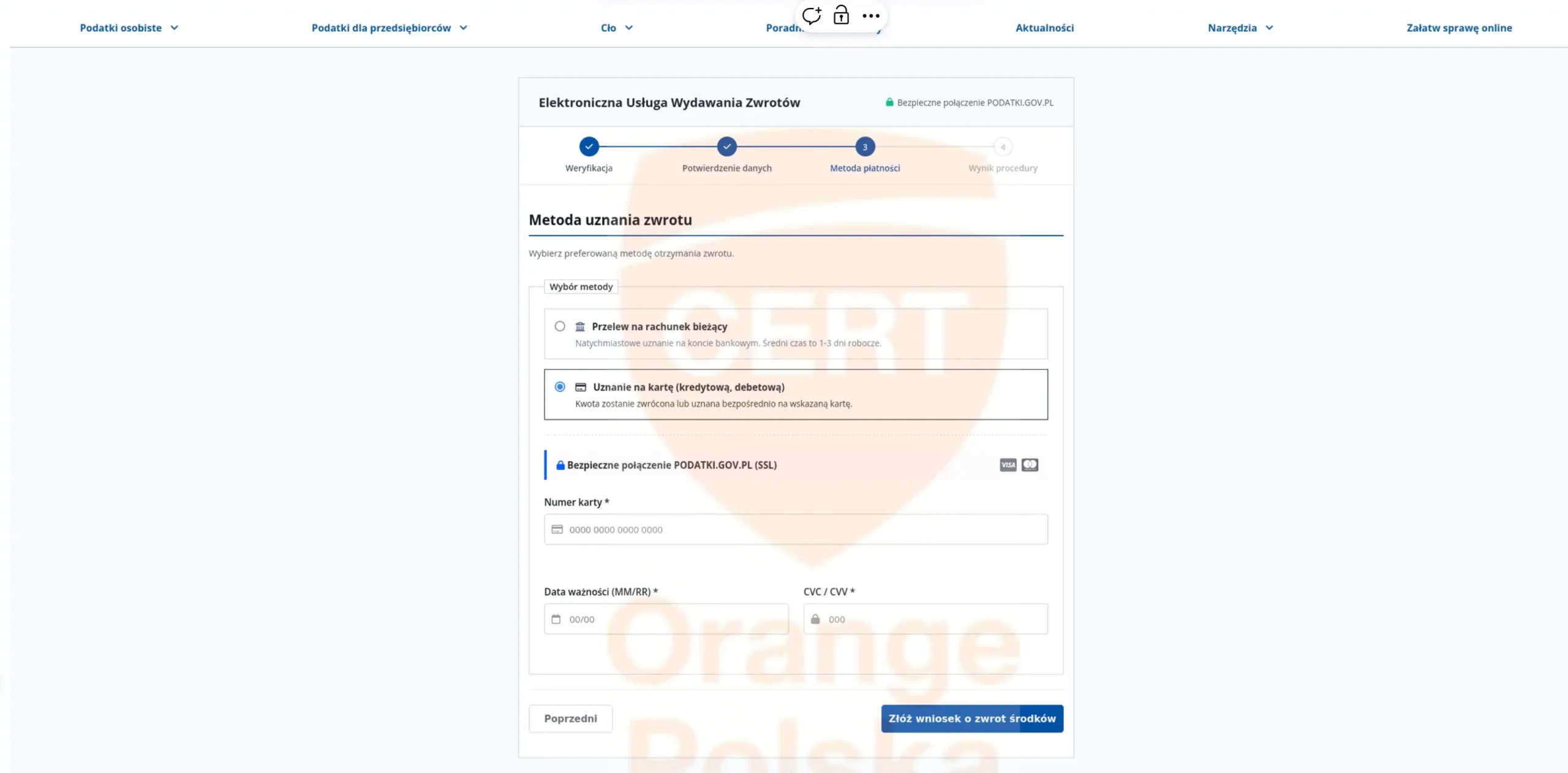Click the green lock beside Bezpieczne połączenie header

point(889,102)
